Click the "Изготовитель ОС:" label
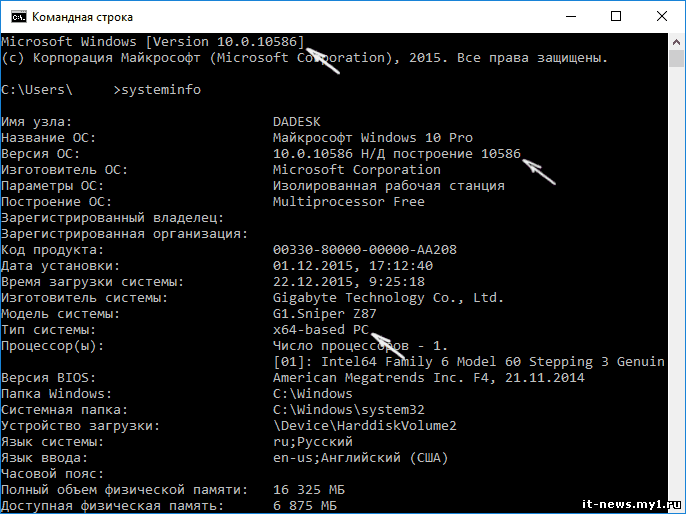The image size is (686, 514). [x=65, y=170]
